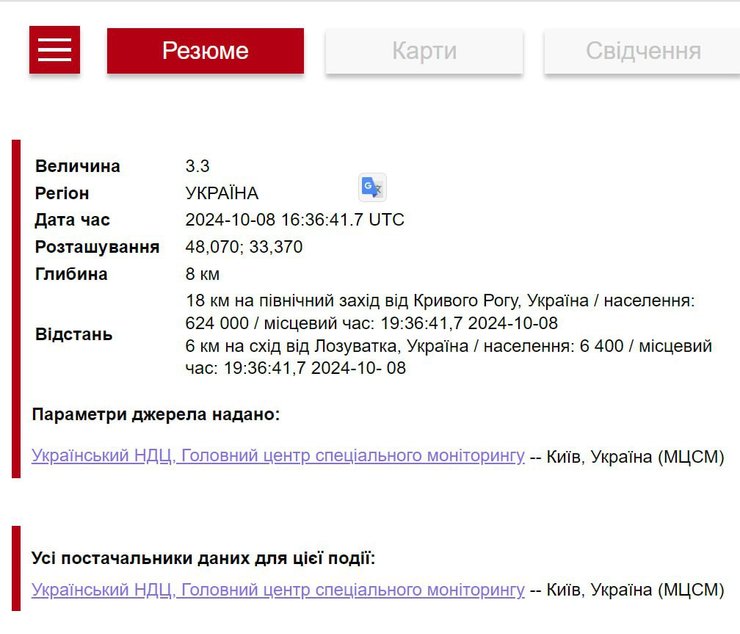
Task: Open the red hamburger menu
Action: click(x=54, y=50)
